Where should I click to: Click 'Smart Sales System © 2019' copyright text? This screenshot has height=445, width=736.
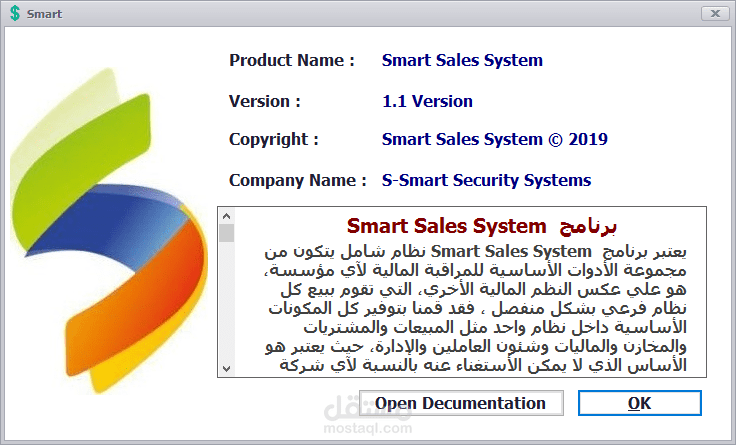tap(494, 139)
